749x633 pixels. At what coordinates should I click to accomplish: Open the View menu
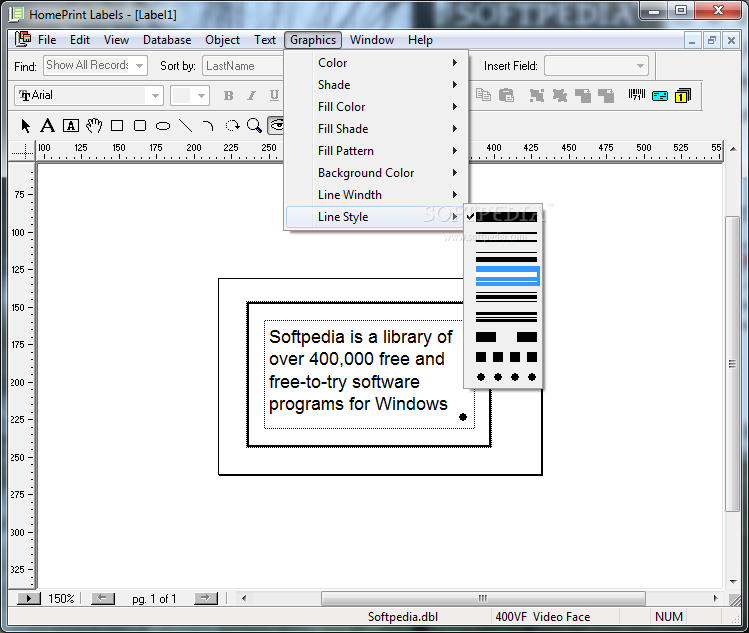click(x=117, y=40)
